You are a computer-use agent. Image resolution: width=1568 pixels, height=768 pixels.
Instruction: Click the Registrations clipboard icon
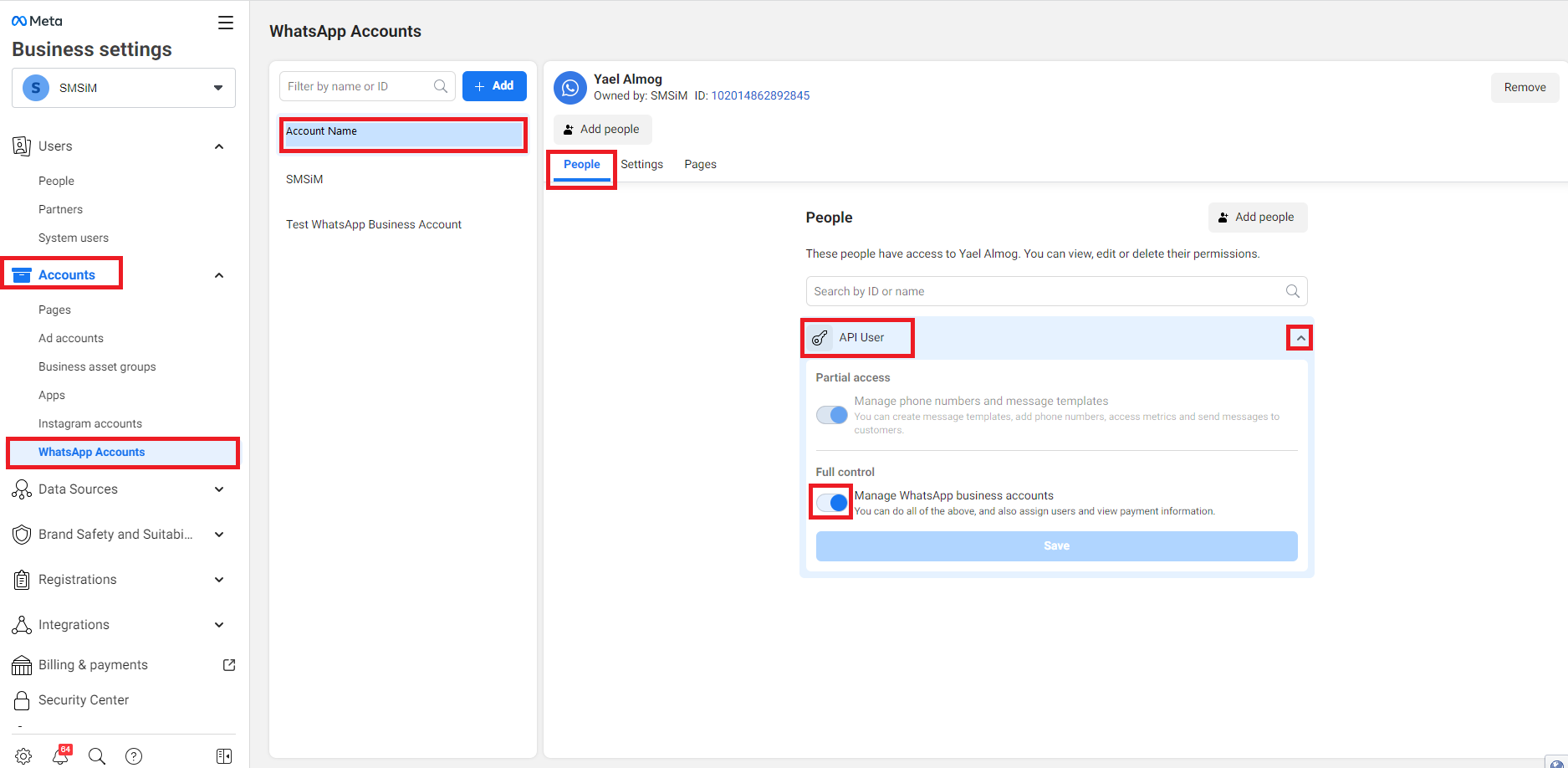click(x=22, y=580)
